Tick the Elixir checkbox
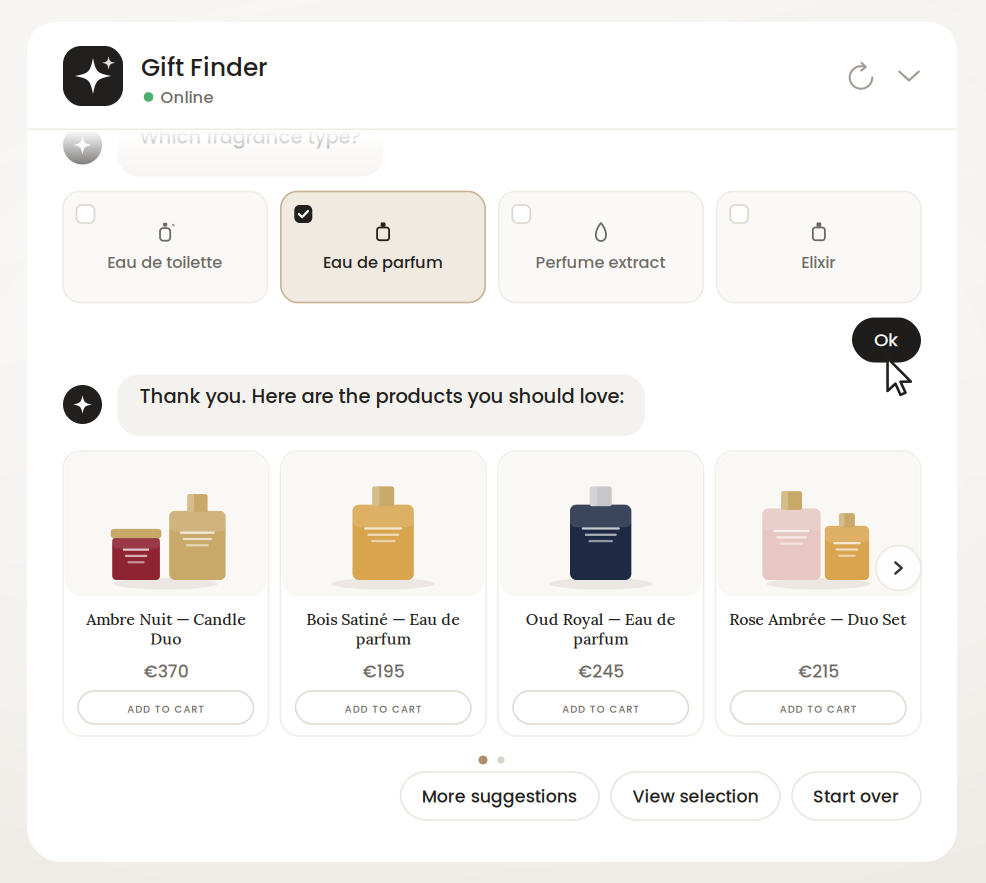986x883 pixels. pos(739,214)
